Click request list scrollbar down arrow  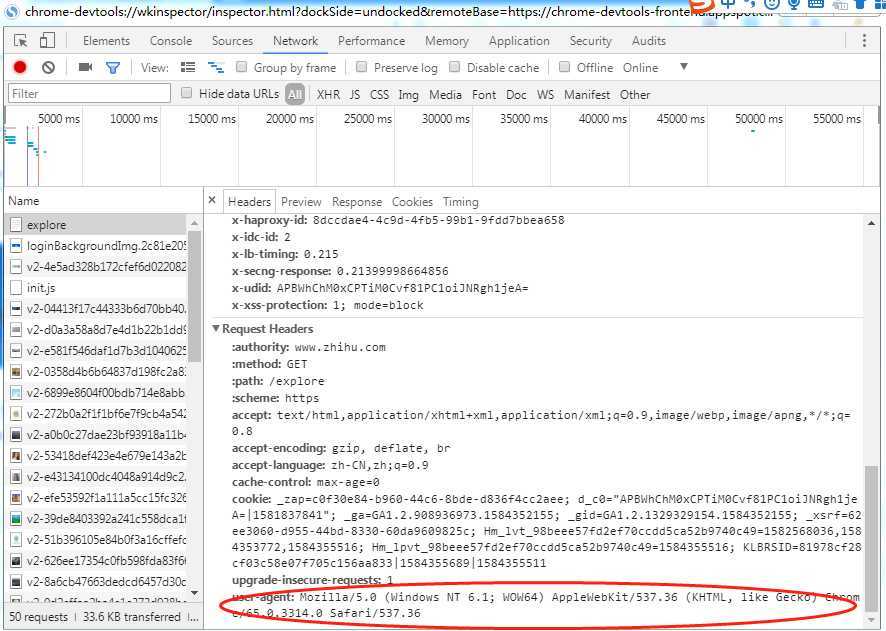pyautogui.click(x=194, y=593)
